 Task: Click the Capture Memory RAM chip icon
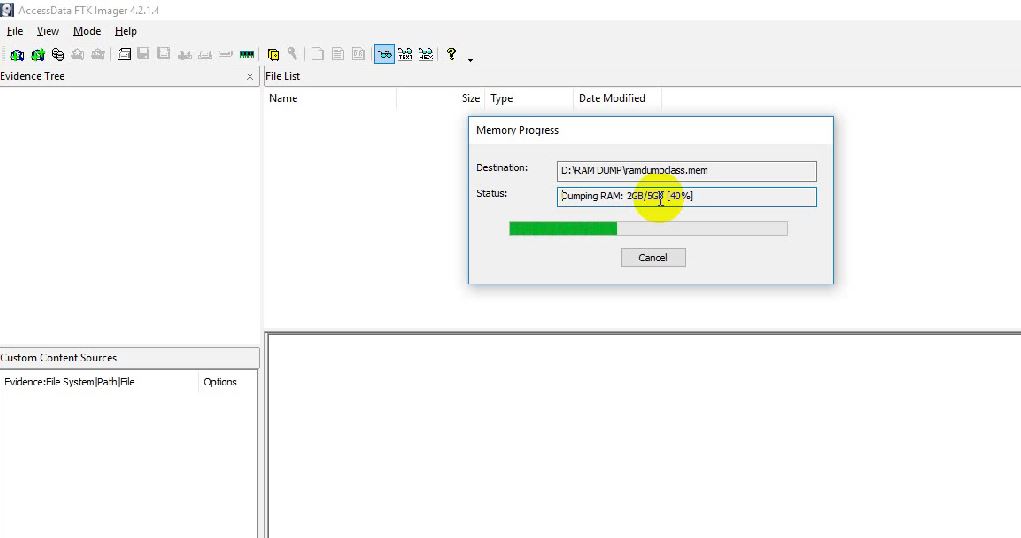pyautogui.click(x=247, y=55)
